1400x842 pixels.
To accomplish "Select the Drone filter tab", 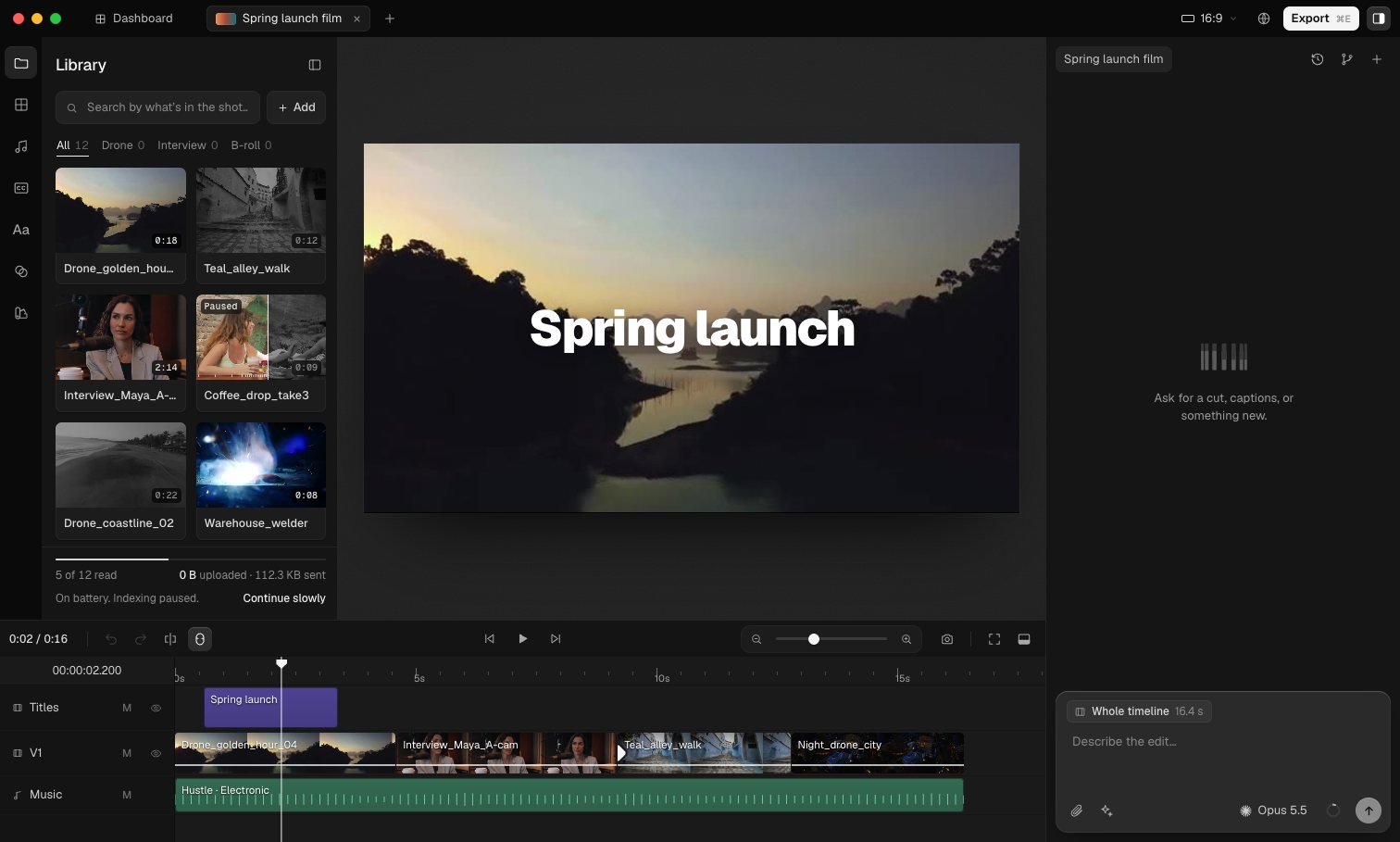I will coord(123,145).
